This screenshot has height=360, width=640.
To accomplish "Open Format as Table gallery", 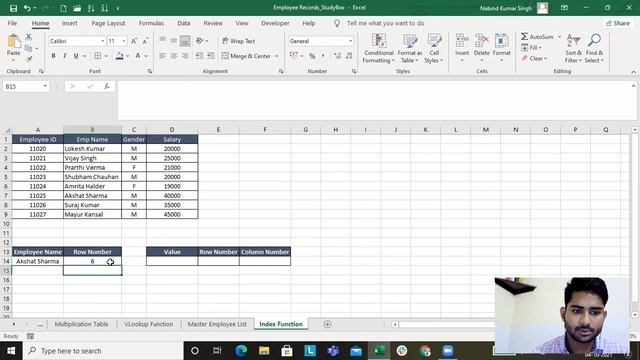I will click(x=409, y=49).
